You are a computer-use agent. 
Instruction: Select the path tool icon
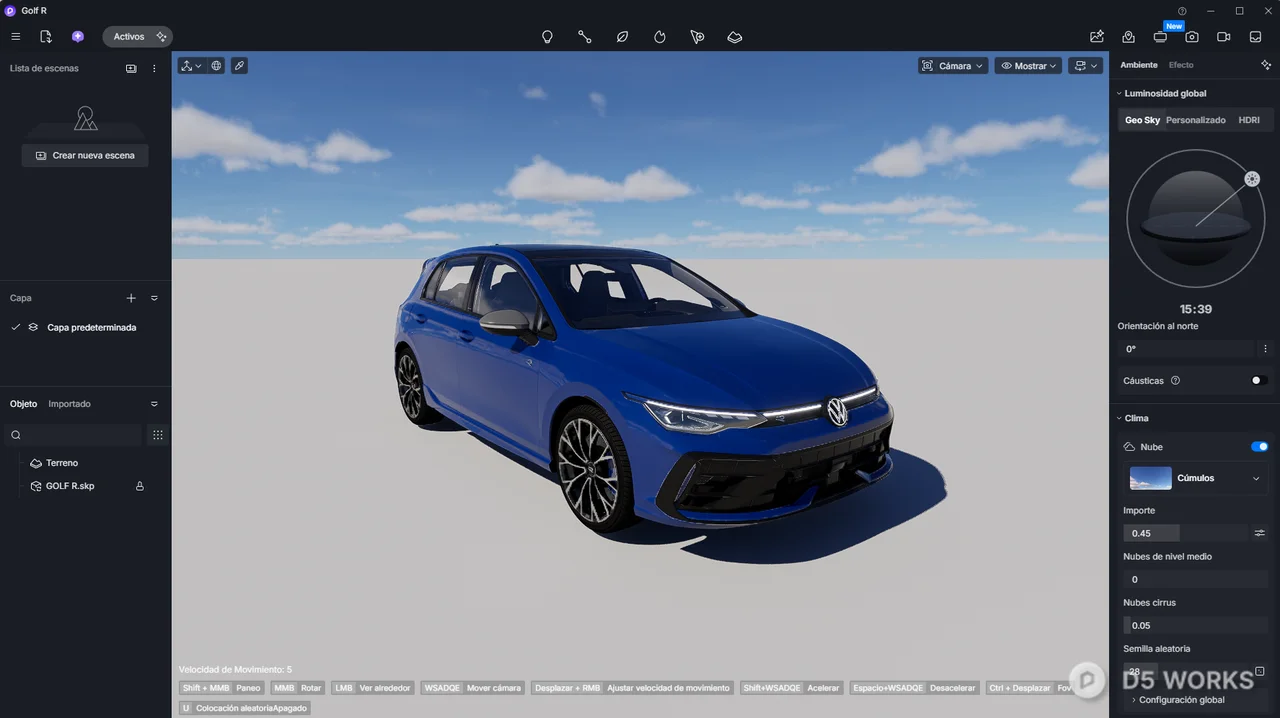coord(585,36)
